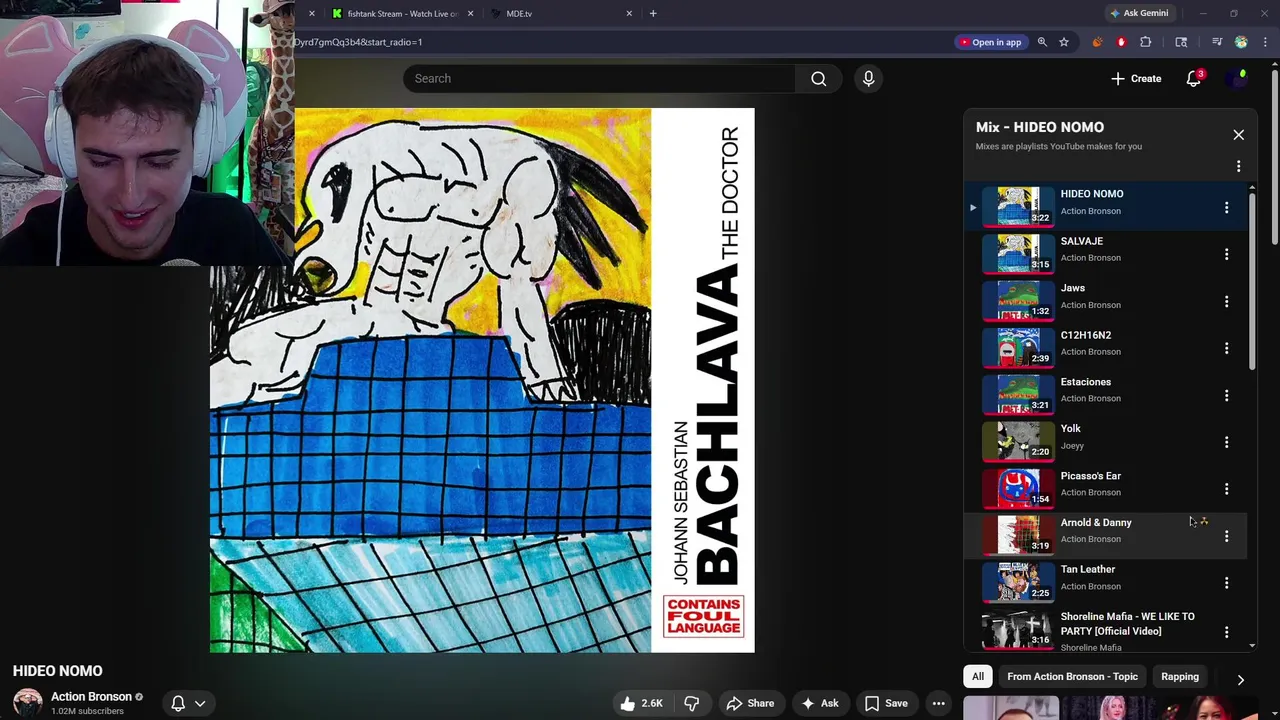Click the Mix playlist panel scrollbar
The image size is (1280, 720).
click(1251, 280)
